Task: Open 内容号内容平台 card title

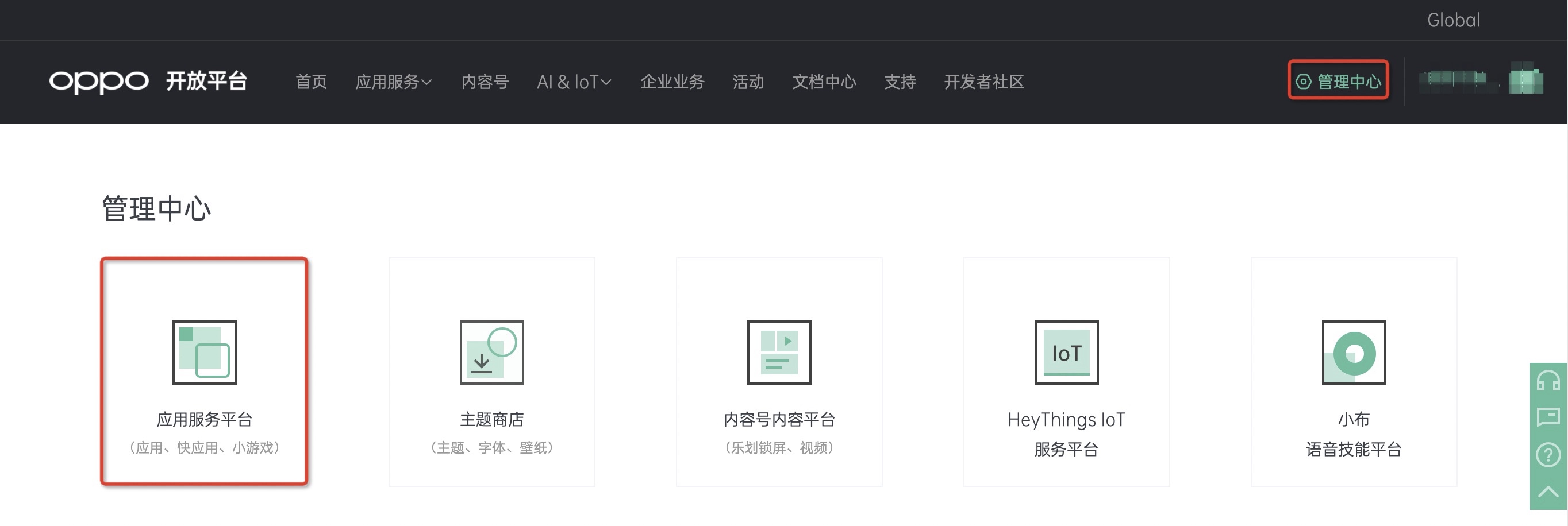Action: pos(779,419)
